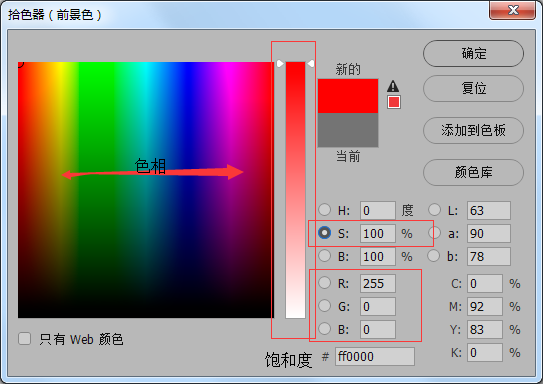Screen dimensions: 543x384
Task: Click the left slider arrow handle
Action: (280, 64)
